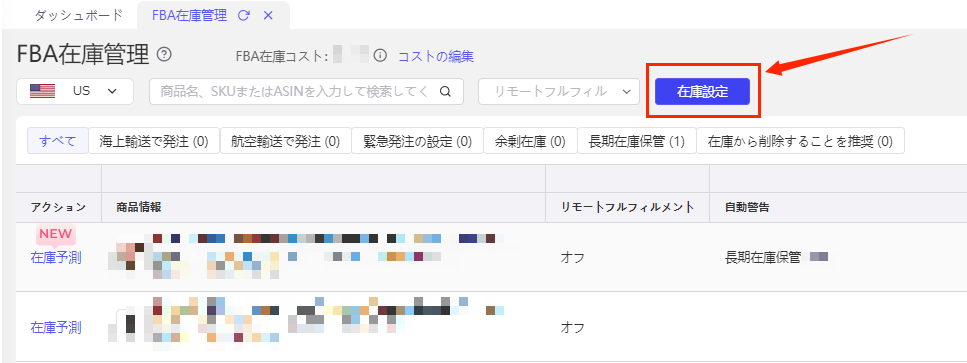Reload the FBA在庫管理 tab via refresh icon
967x363 pixels.
tap(244, 16)
